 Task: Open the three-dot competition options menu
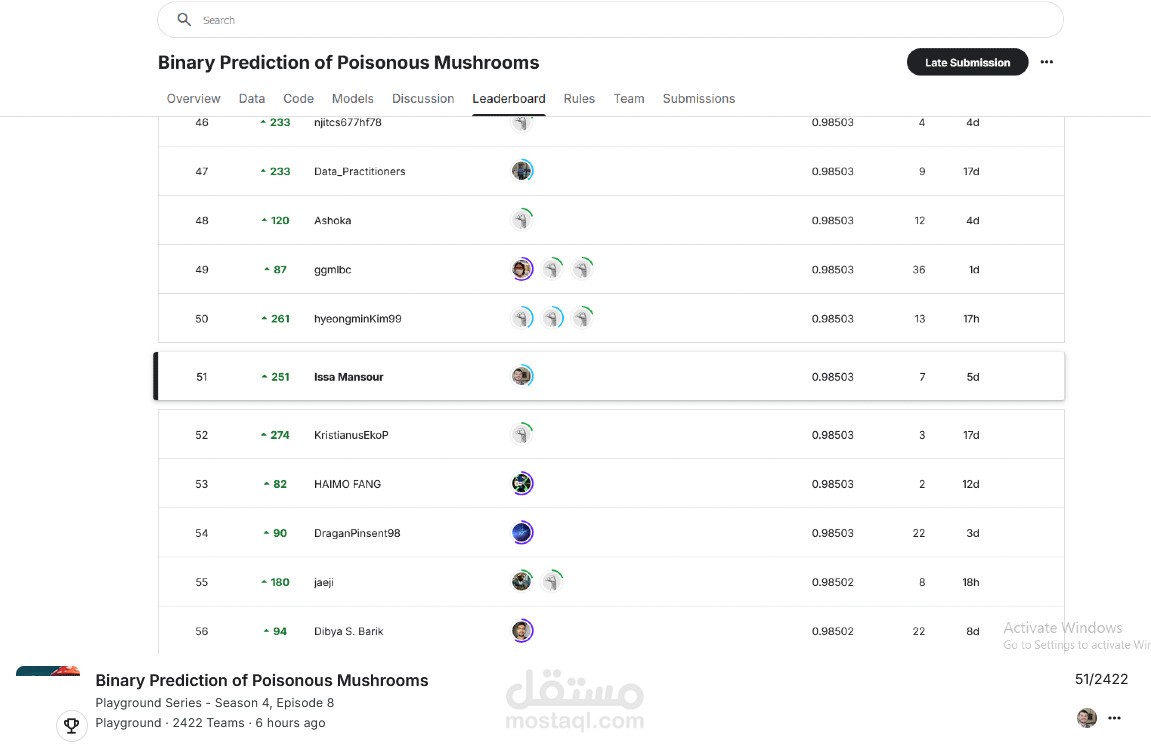click(1046, 62)
